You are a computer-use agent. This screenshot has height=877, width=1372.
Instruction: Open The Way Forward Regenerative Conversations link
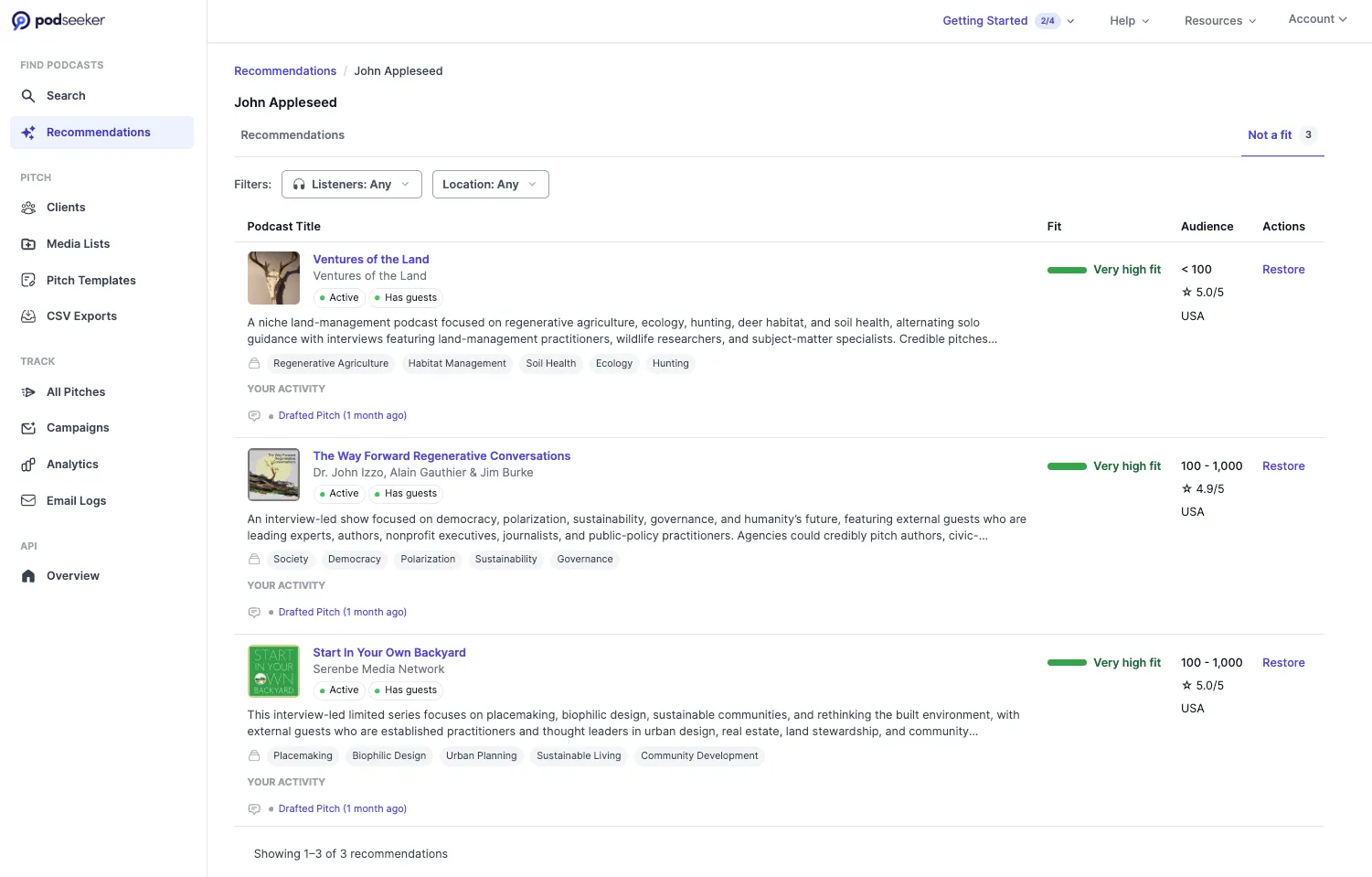[441, 456]
